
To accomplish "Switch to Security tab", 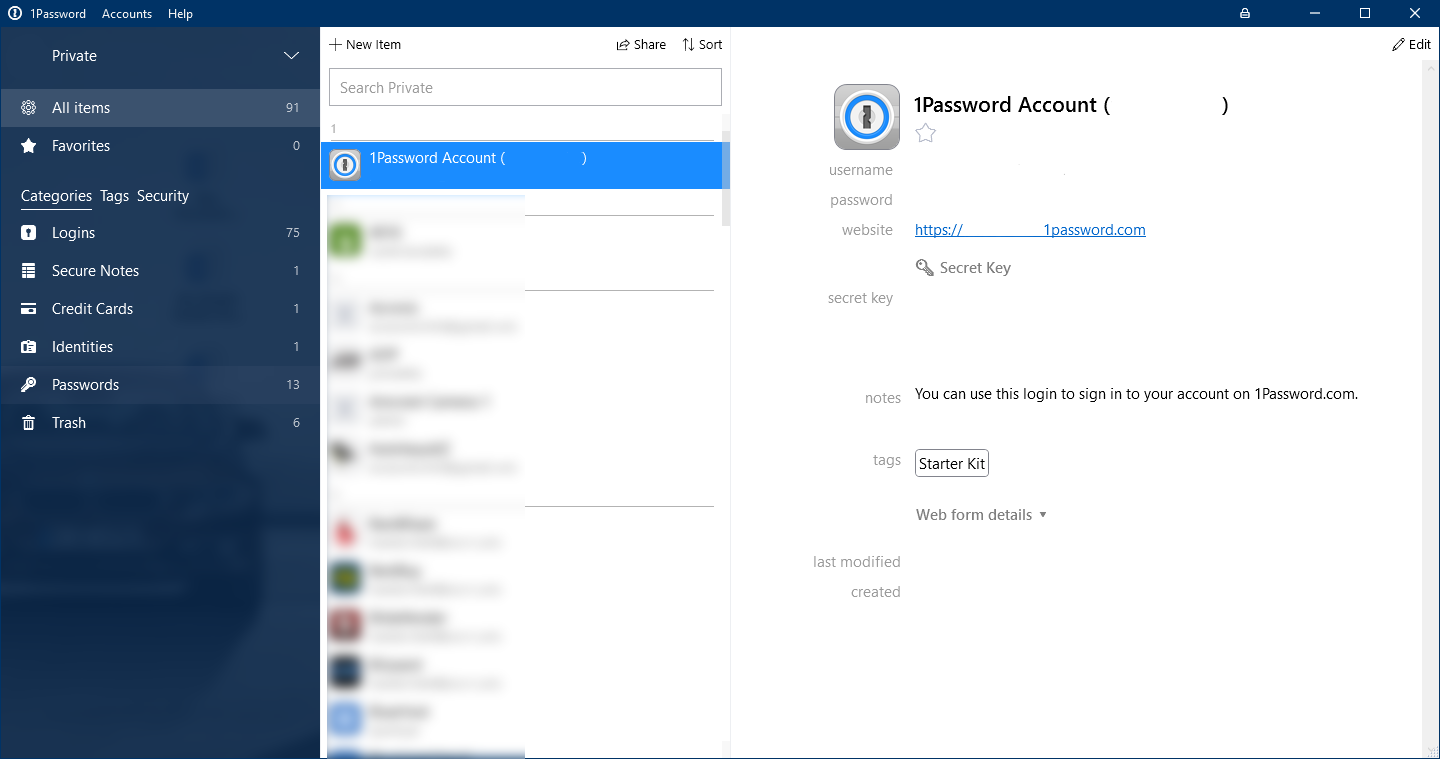I will [163, 196].
